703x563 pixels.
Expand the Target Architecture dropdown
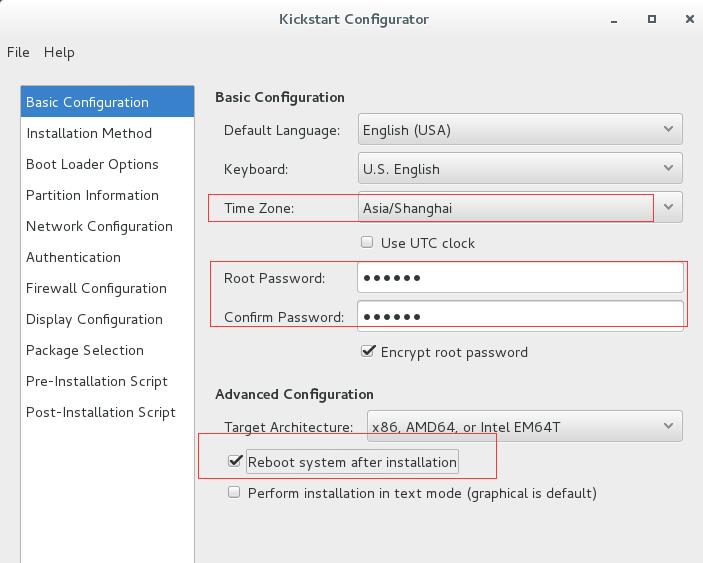pyautogui.click(x=525, y=426)
